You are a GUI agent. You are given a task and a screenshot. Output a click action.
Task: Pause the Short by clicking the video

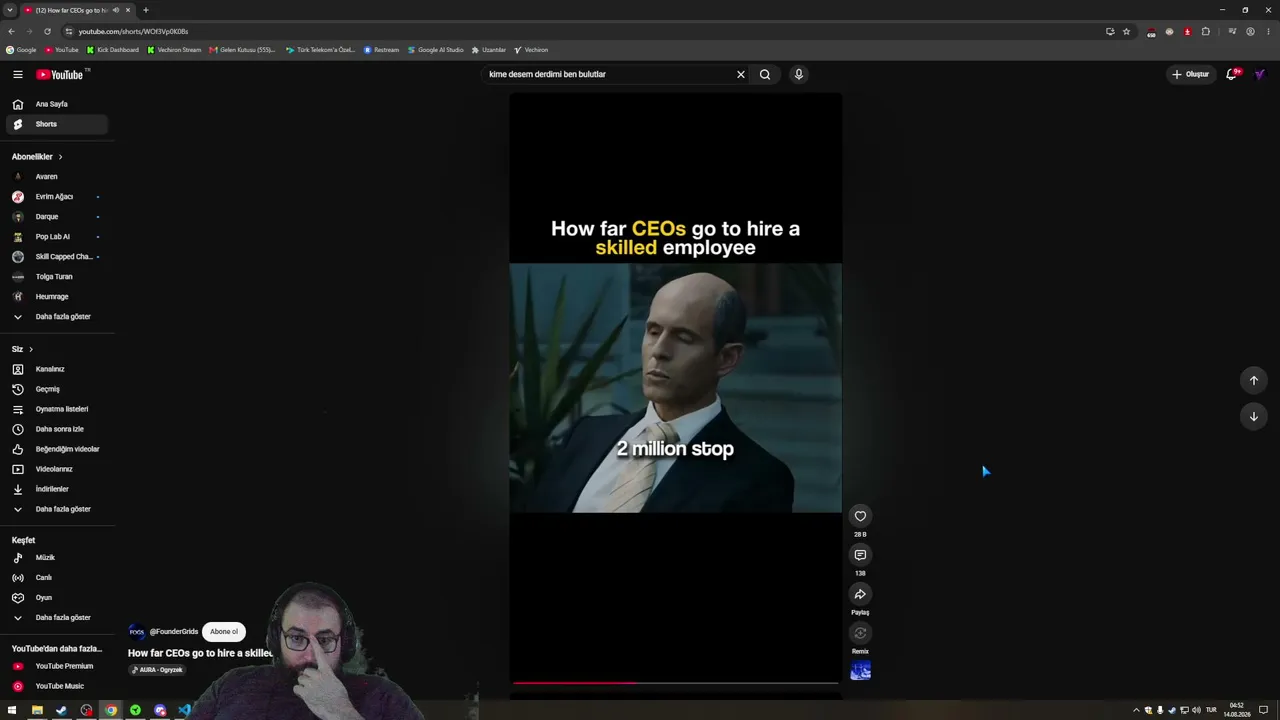click(675, 388)
